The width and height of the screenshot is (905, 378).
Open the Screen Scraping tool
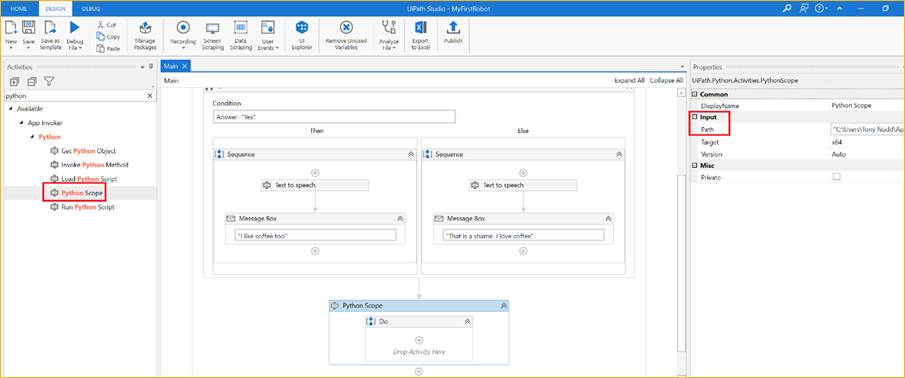tap(212, 36)
